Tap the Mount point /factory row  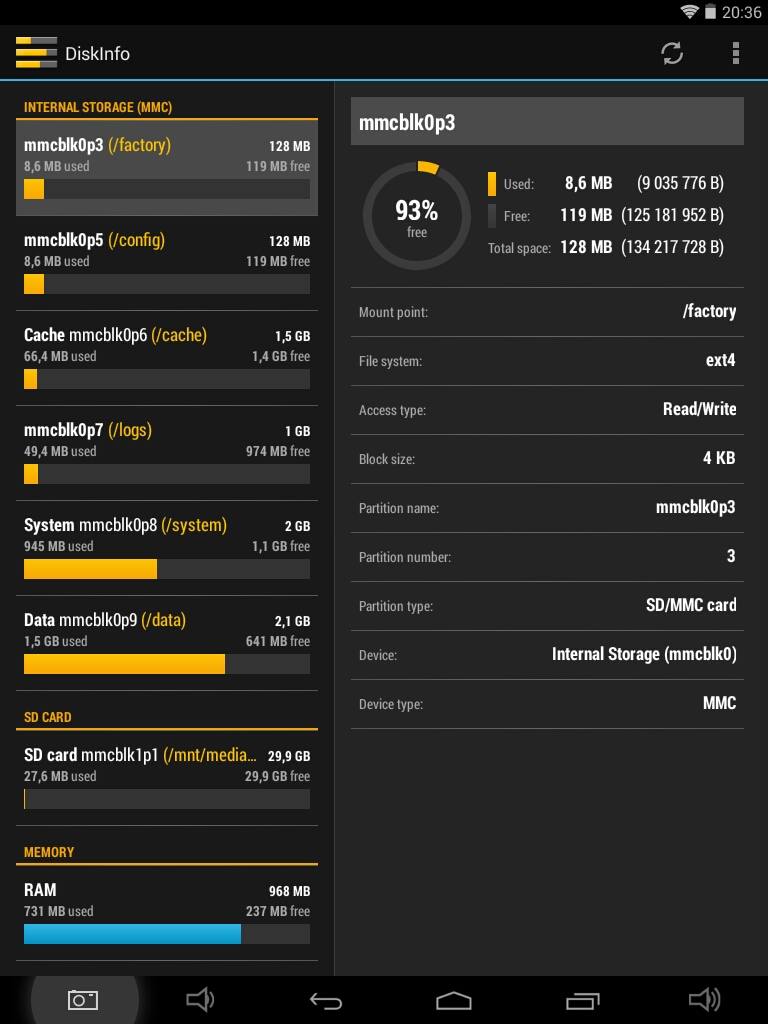547,312
